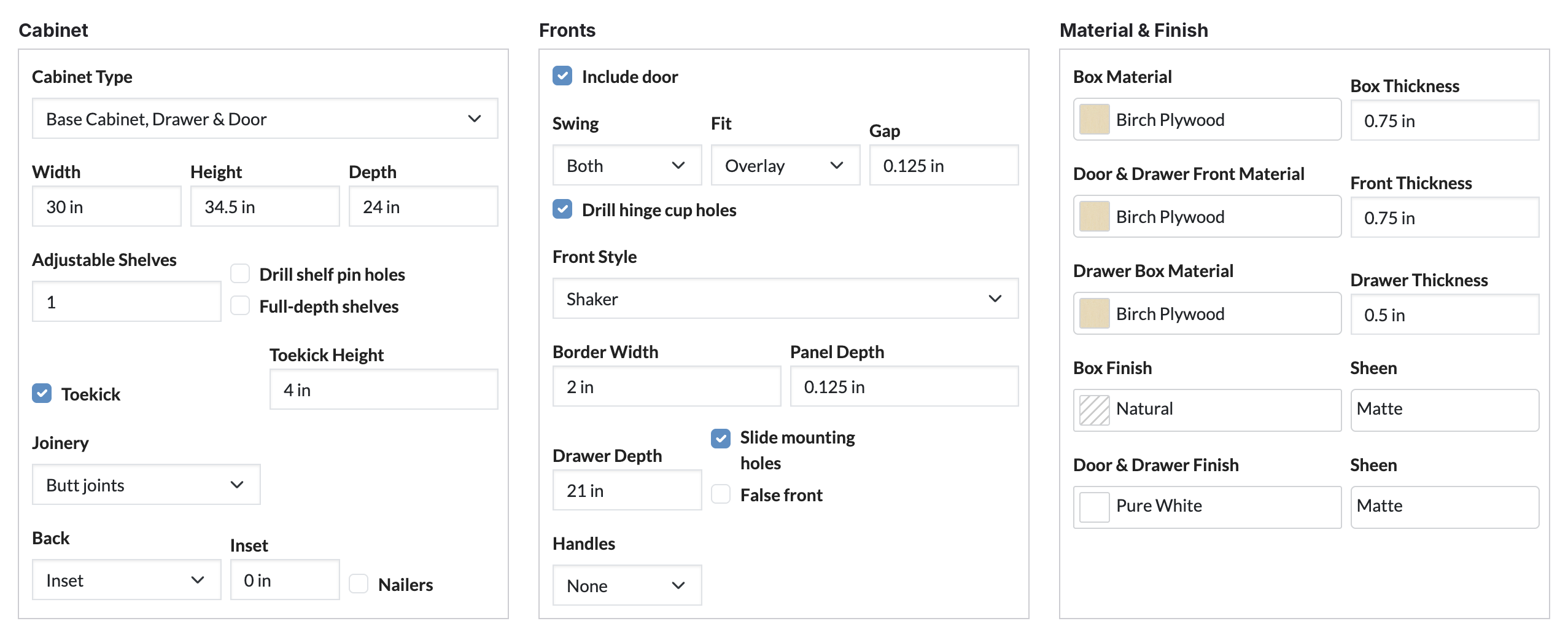The height and width of the screenshot is (637, 1568).
Task: Click the Box Finish Natural swatch
Action: click(1094, 410)
